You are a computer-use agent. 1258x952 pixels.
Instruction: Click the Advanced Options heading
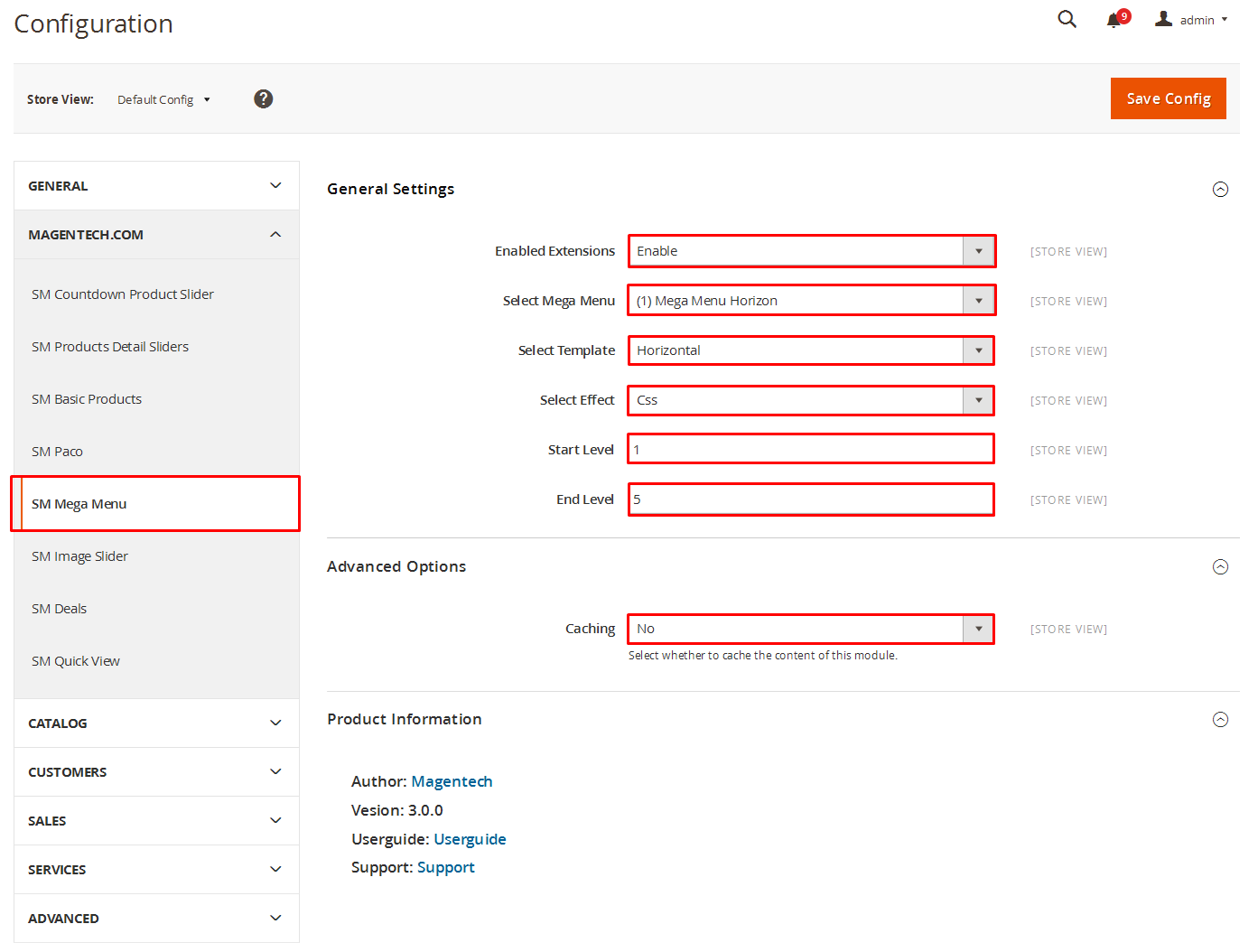coord(396,566)
